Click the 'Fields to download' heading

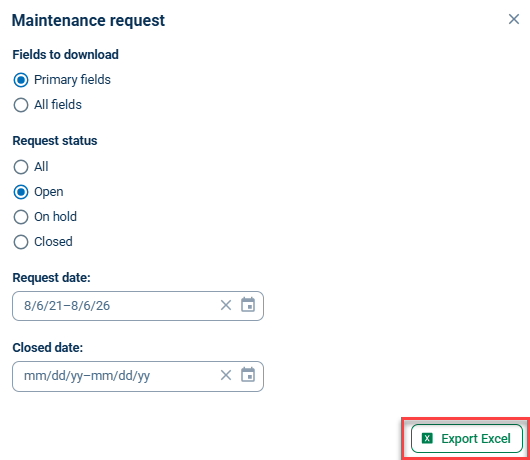click(x=66, y=54)
